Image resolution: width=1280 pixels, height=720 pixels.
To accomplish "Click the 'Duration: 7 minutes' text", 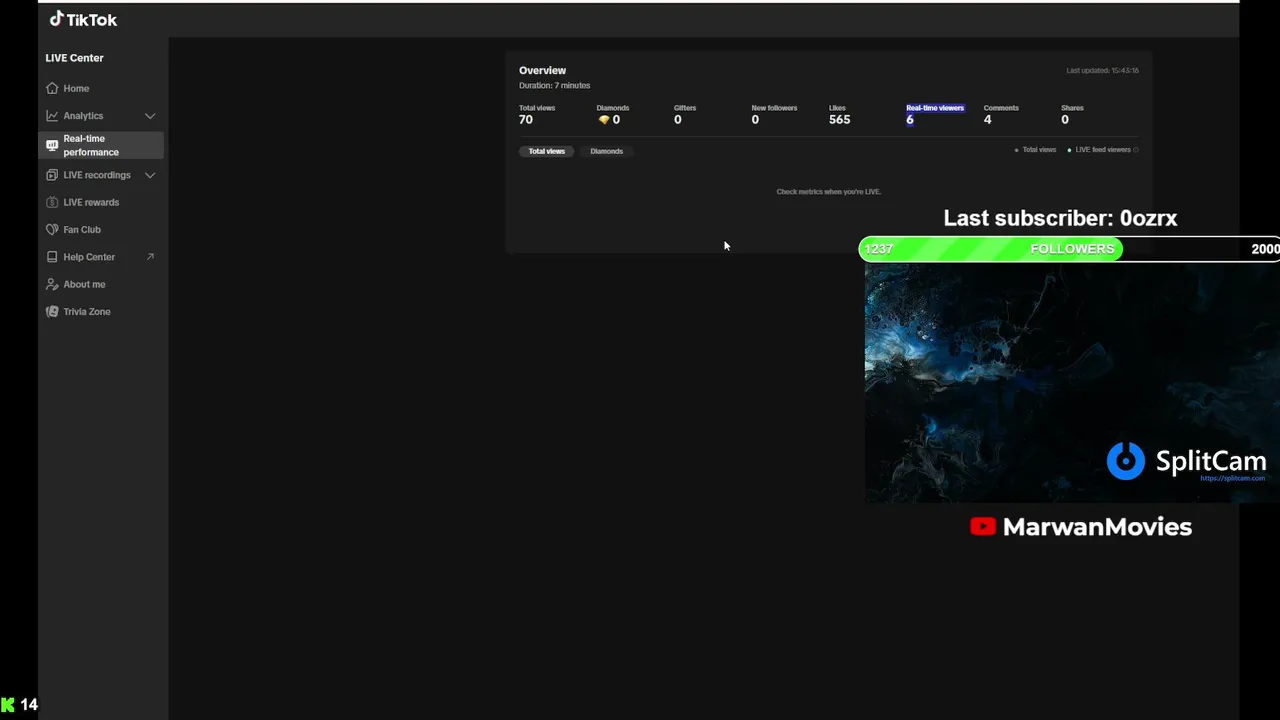I will (x=554, y=86).
